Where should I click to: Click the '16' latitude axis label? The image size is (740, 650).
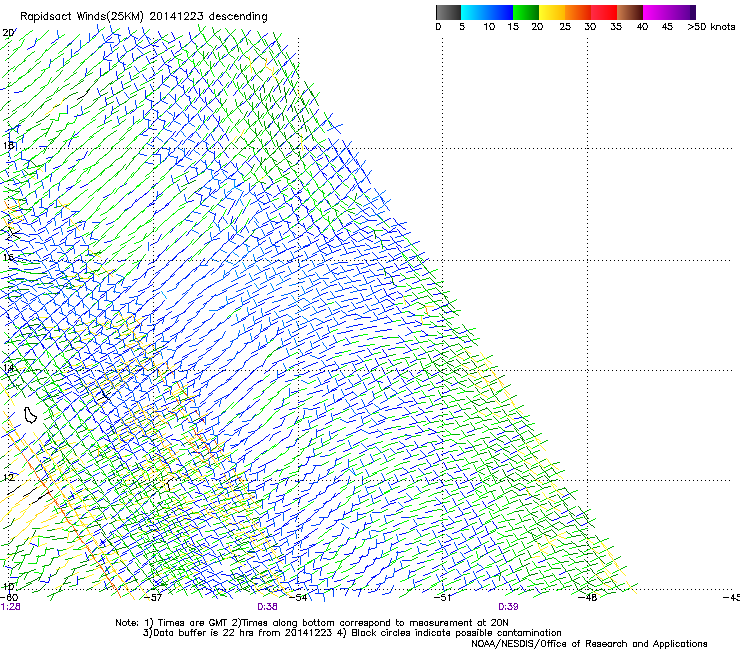8,257
